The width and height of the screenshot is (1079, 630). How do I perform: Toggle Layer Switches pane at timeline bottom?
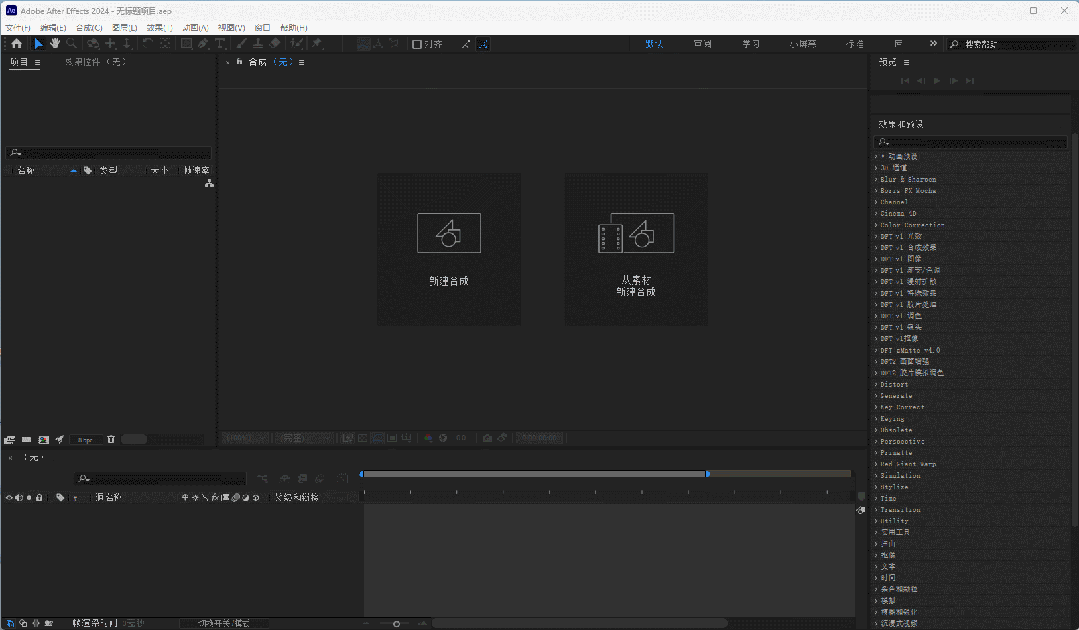click(10, 623)
